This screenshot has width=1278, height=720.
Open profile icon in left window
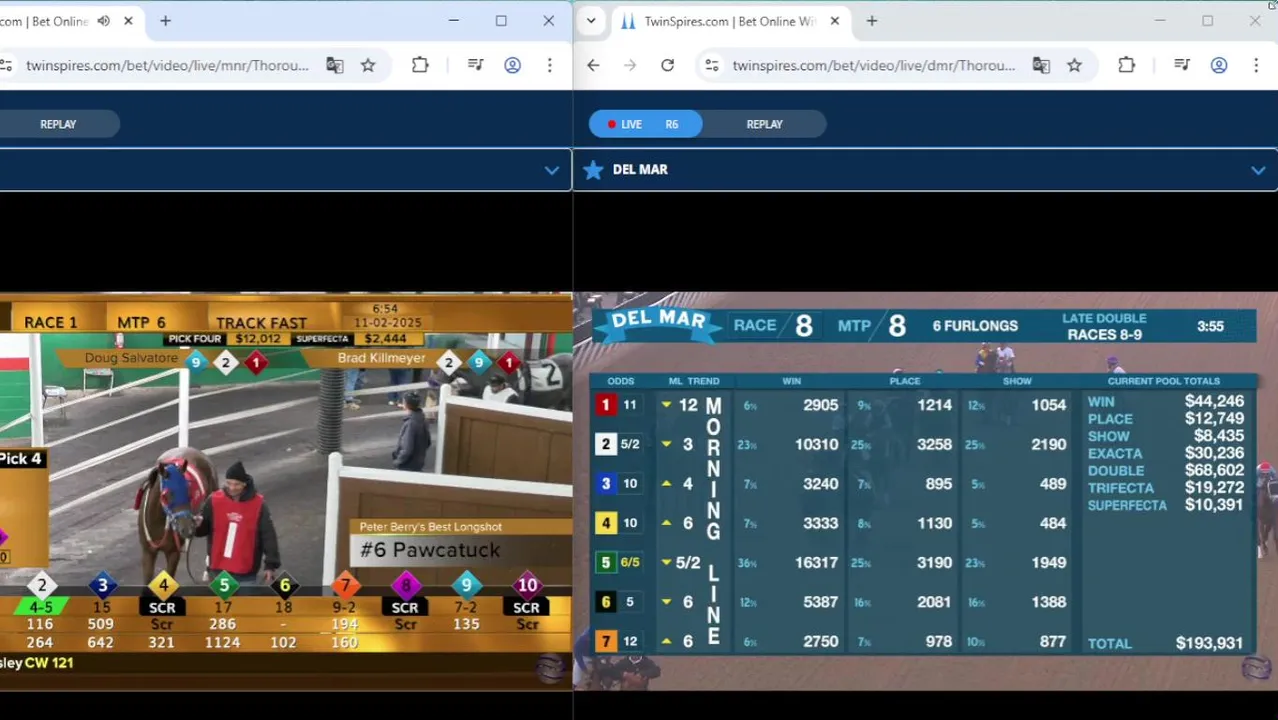[x=512, y=65]
